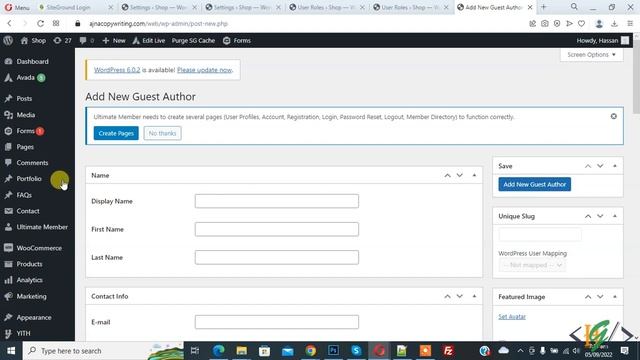Collapse the Save panel
This screenshot has height=360, width=640.
(614, 166)
